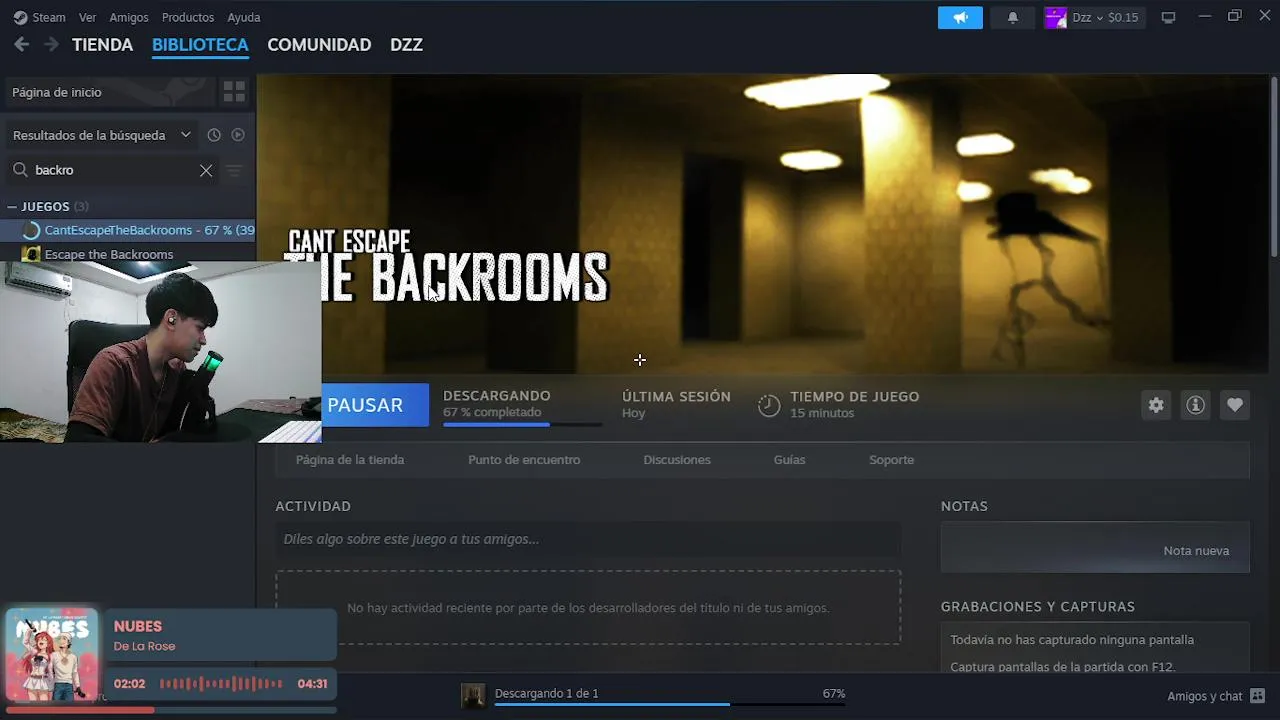Viewport: 1280px width, 720px height.
Task: Click the $0.15 wallet balance
Action: tap(1123, 17)
